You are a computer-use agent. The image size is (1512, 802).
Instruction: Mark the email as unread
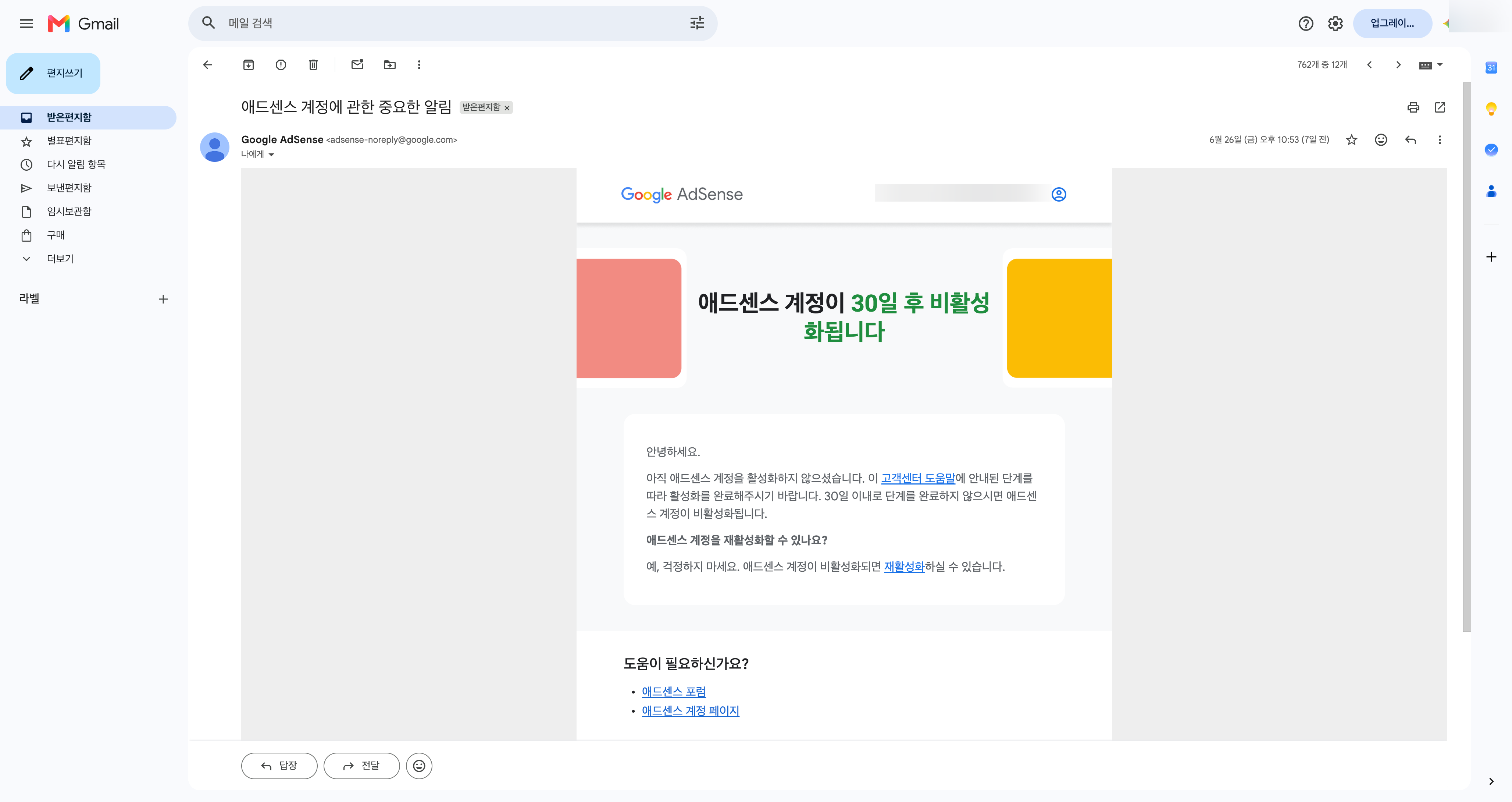(357, 65)
